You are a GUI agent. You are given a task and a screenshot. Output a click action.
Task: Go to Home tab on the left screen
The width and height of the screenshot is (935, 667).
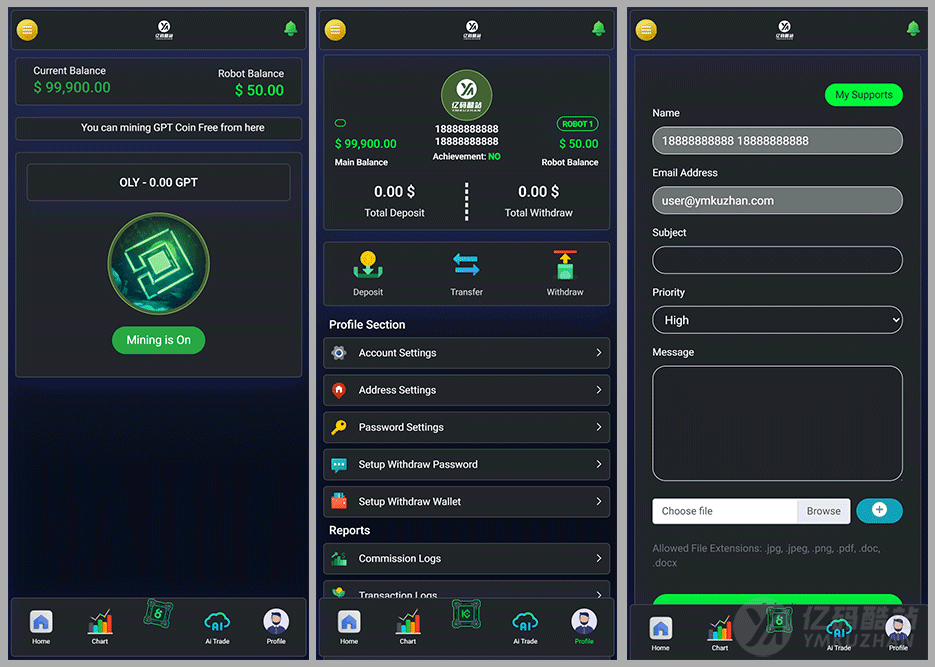(41, 625)
